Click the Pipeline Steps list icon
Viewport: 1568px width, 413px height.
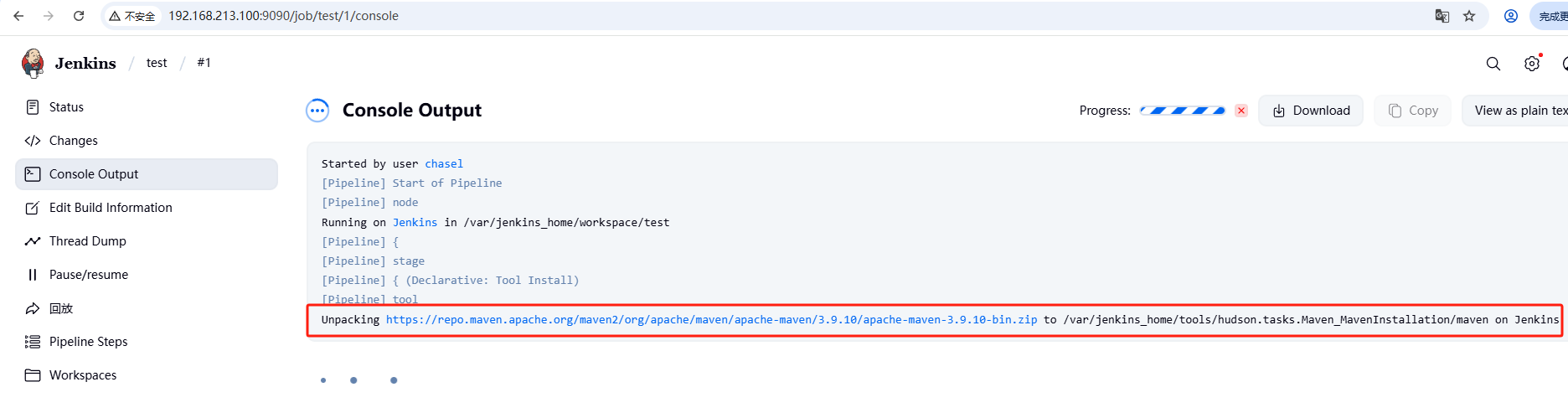point(33,342)
